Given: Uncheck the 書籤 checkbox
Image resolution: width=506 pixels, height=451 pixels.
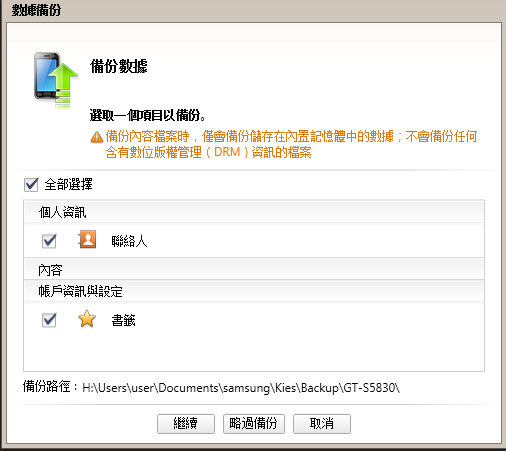Looking at the screenshot, I should pos(49,320).
